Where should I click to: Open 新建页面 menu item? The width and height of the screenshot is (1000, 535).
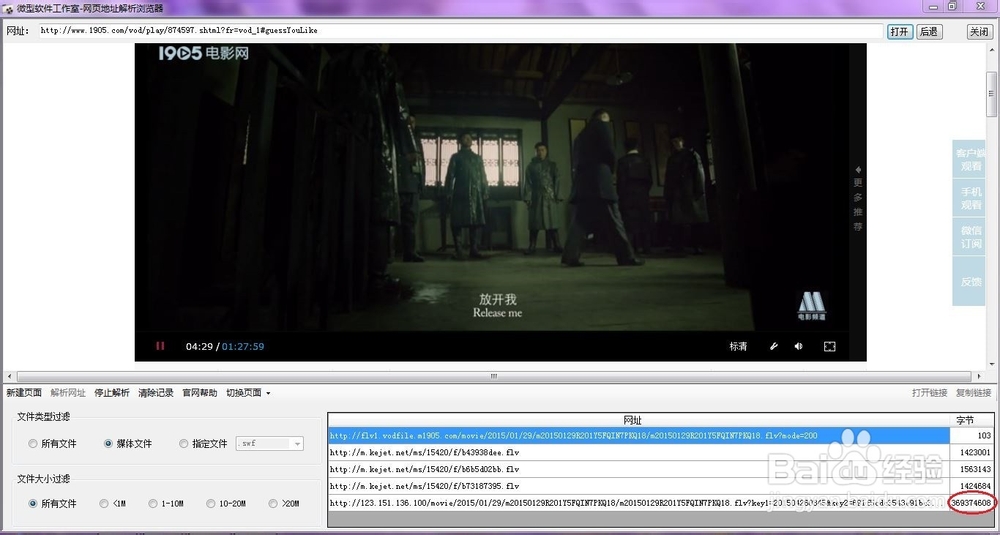pyautogui.click(x=24, y=393)
